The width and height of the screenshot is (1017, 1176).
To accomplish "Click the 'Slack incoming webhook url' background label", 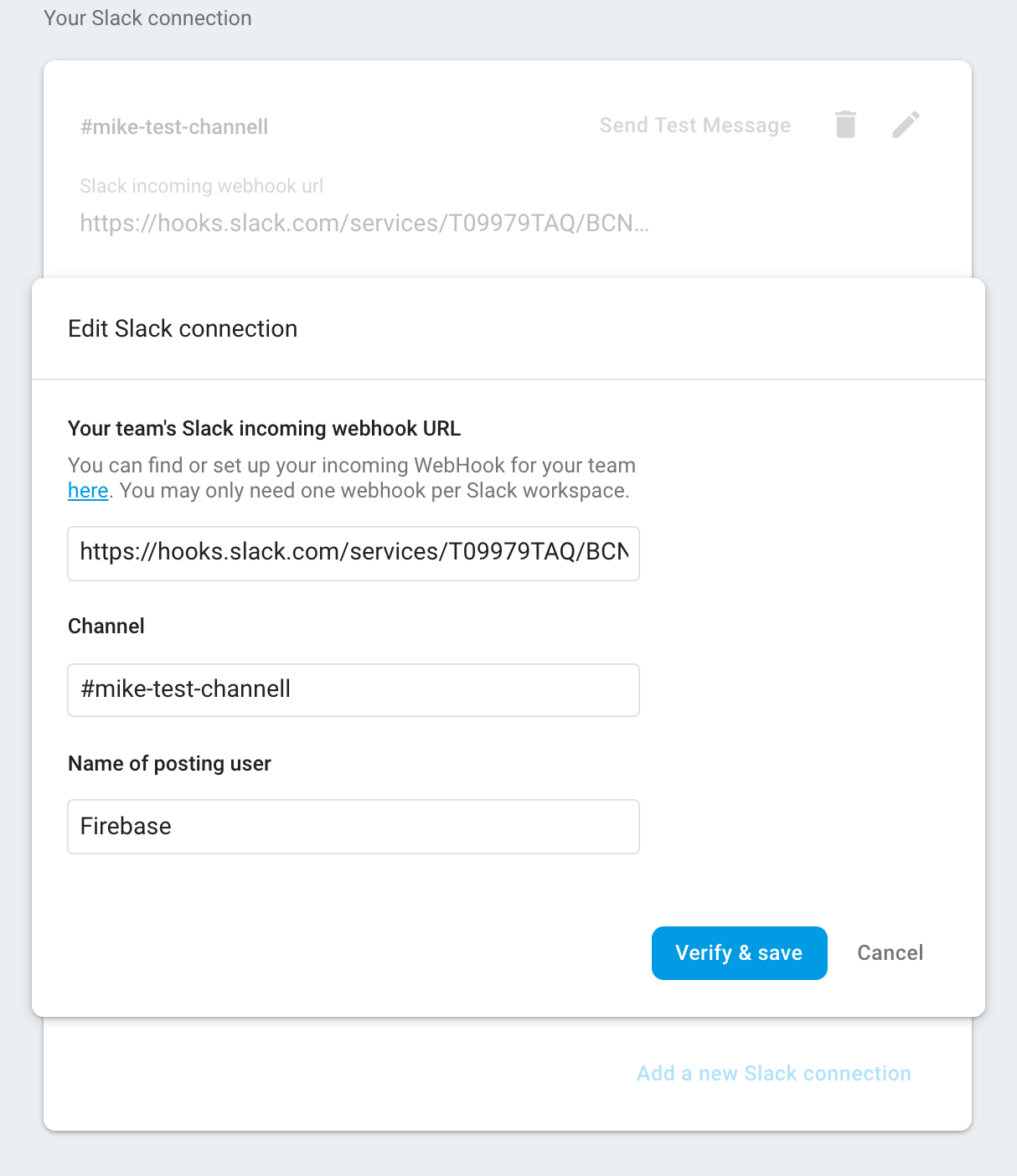I will coord(201,186).
